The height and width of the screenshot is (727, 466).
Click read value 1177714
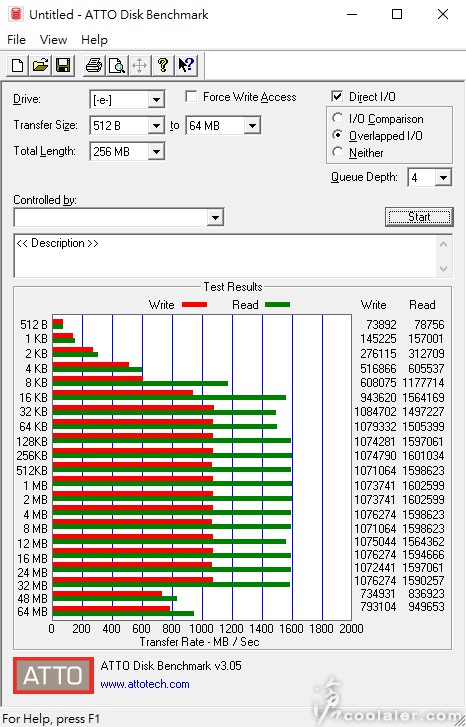coord(423,383)
